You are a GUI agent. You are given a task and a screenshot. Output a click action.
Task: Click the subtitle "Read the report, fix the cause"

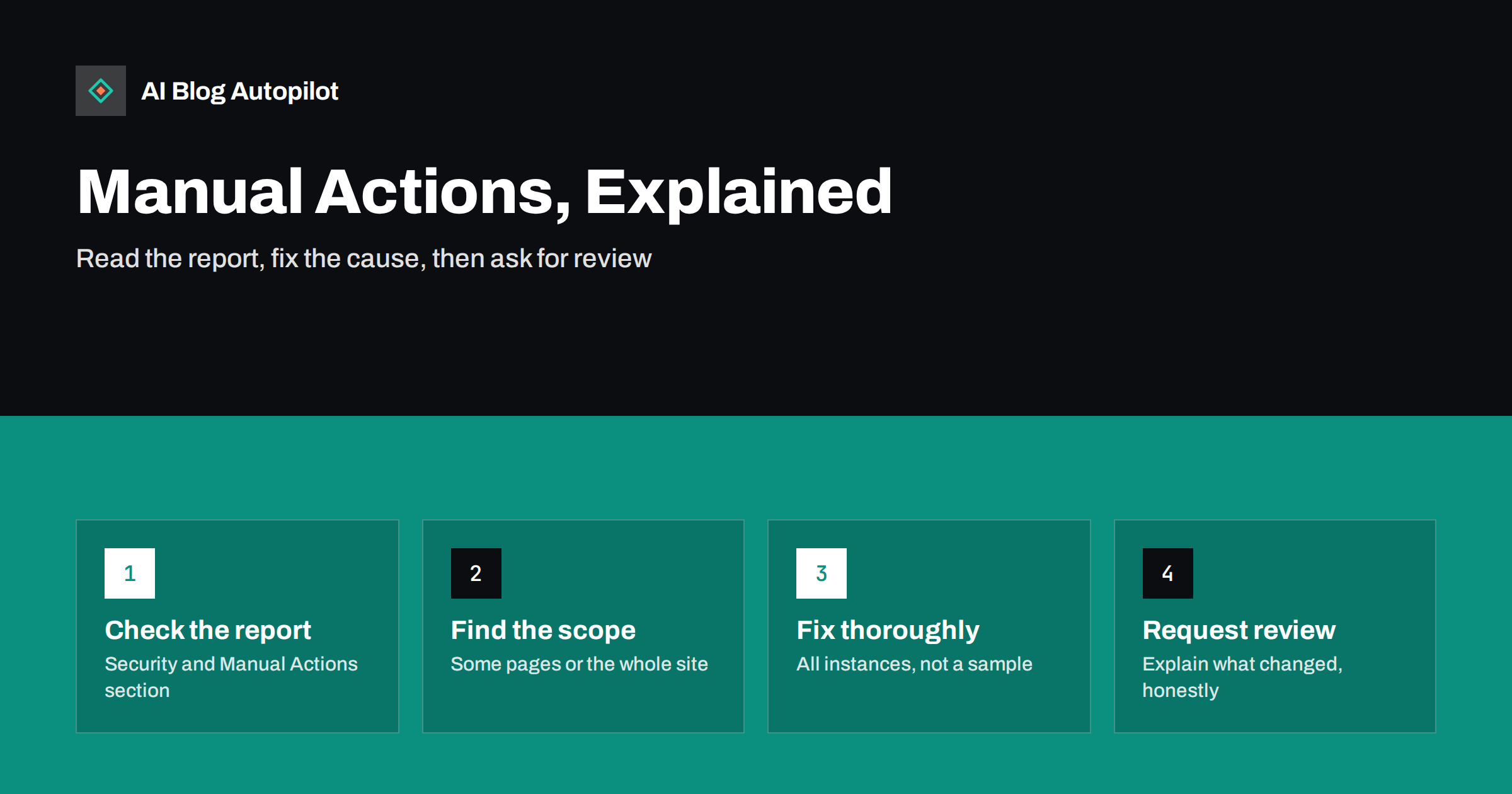coord(251,258)
